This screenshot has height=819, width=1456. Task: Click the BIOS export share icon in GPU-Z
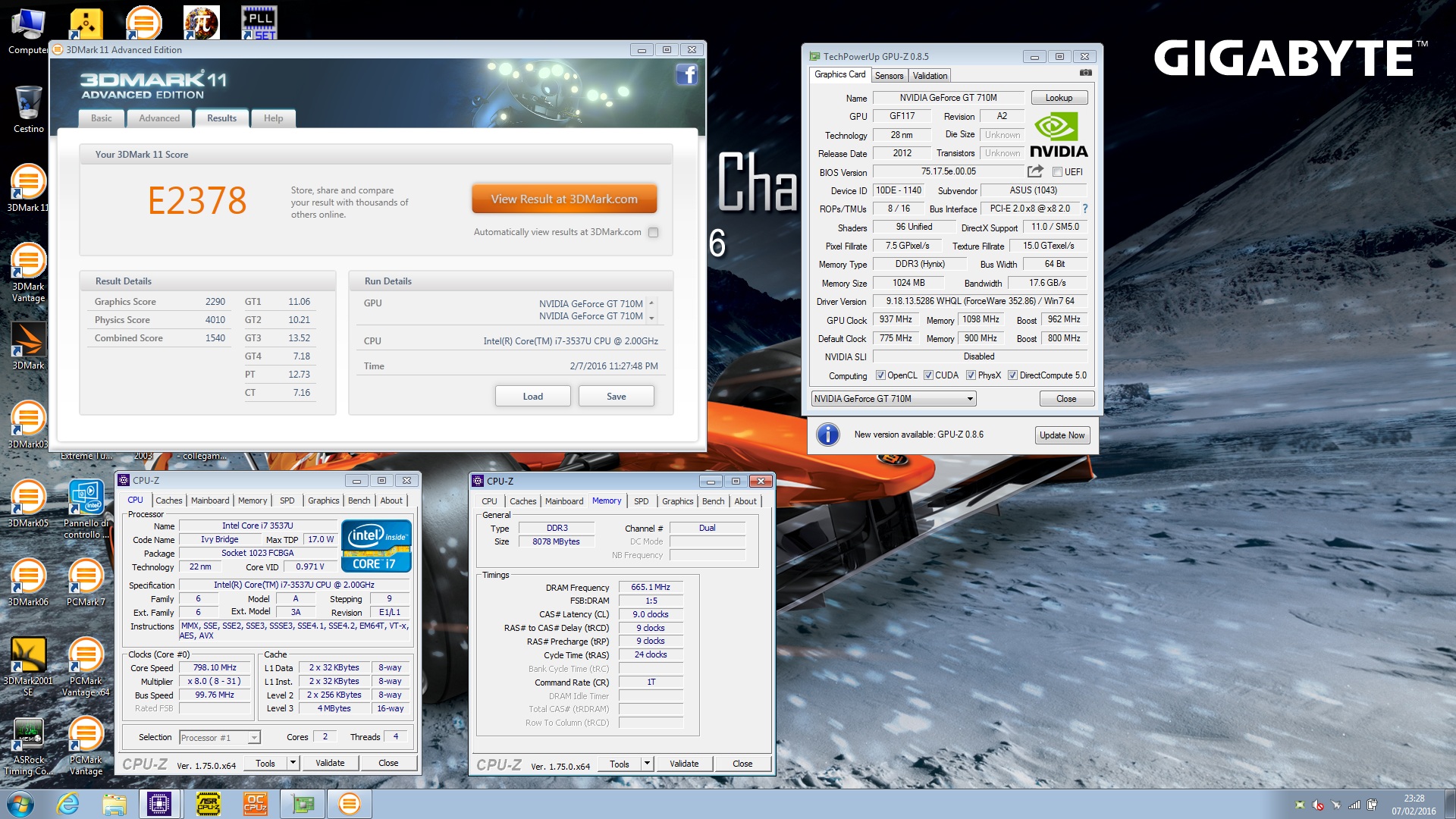pyautogui.click(x=1035, y=171)
